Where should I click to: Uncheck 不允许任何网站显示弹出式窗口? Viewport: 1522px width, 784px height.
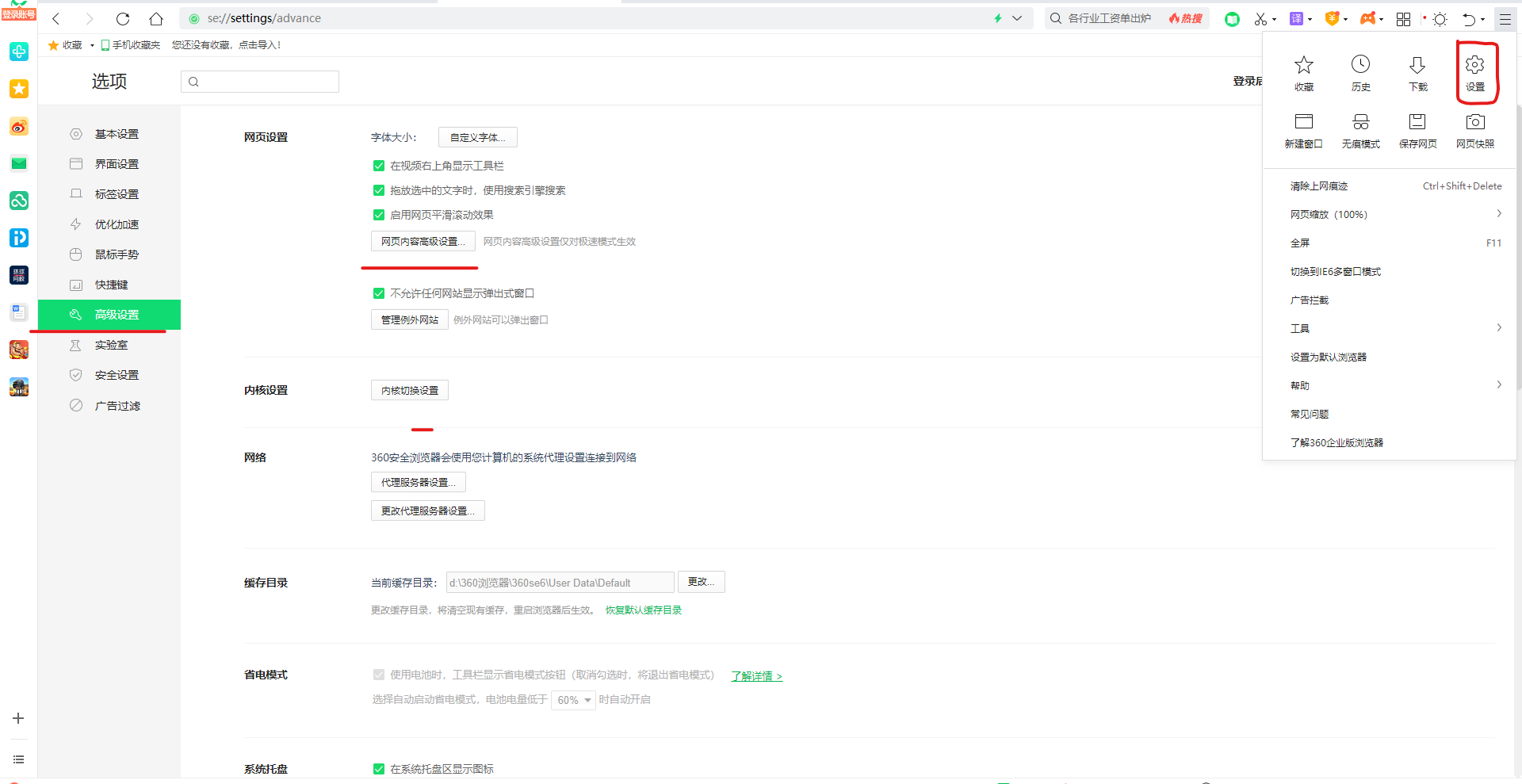pos(379,293)
